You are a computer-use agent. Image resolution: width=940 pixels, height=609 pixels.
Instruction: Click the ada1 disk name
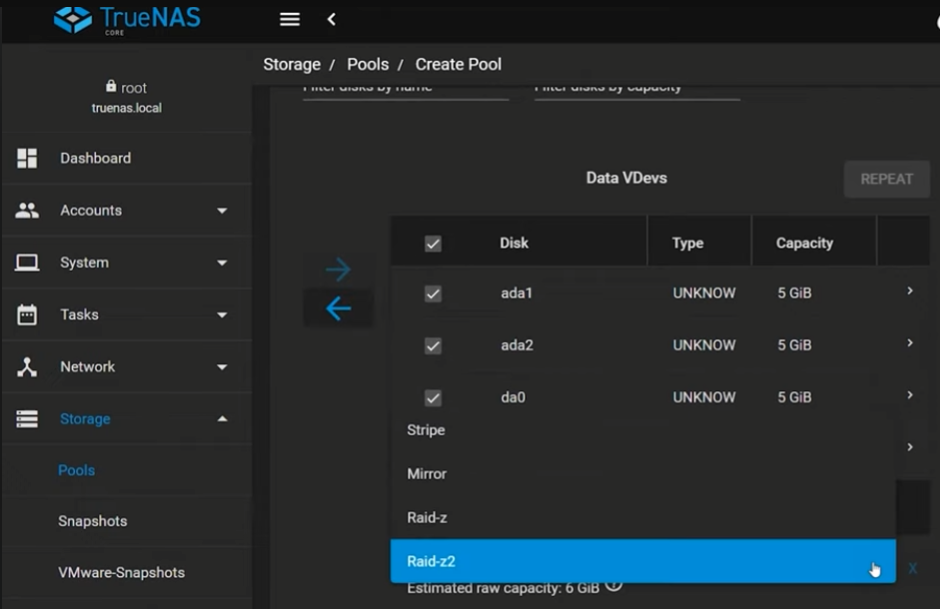click(x=517, y=294)
